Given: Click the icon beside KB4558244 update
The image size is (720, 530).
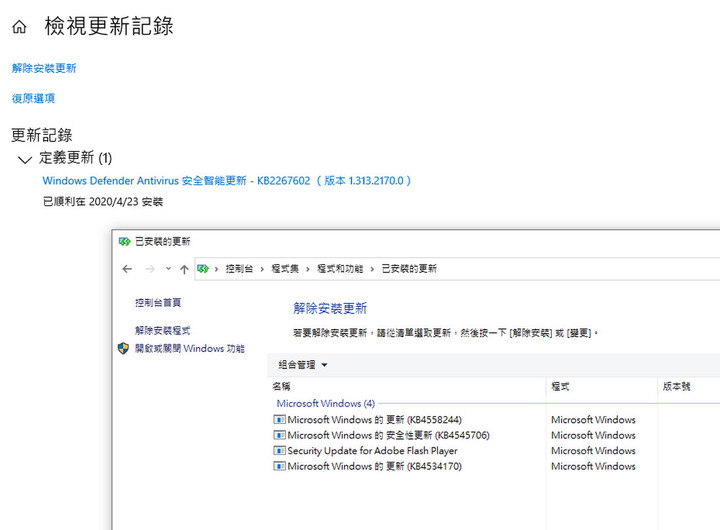Looking at the screenshot, I should tap(279, 419).
